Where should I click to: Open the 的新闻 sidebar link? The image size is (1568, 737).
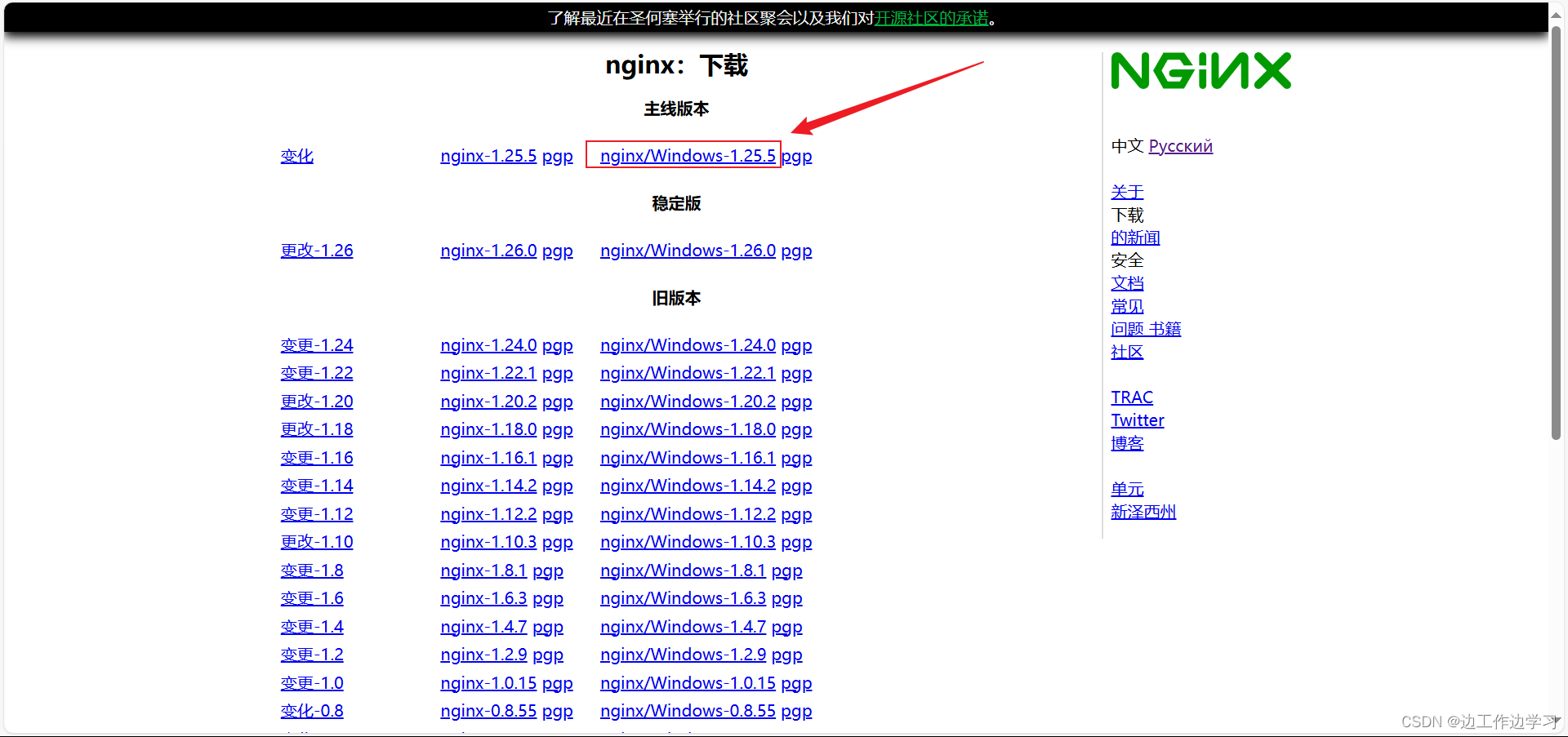1135,238
